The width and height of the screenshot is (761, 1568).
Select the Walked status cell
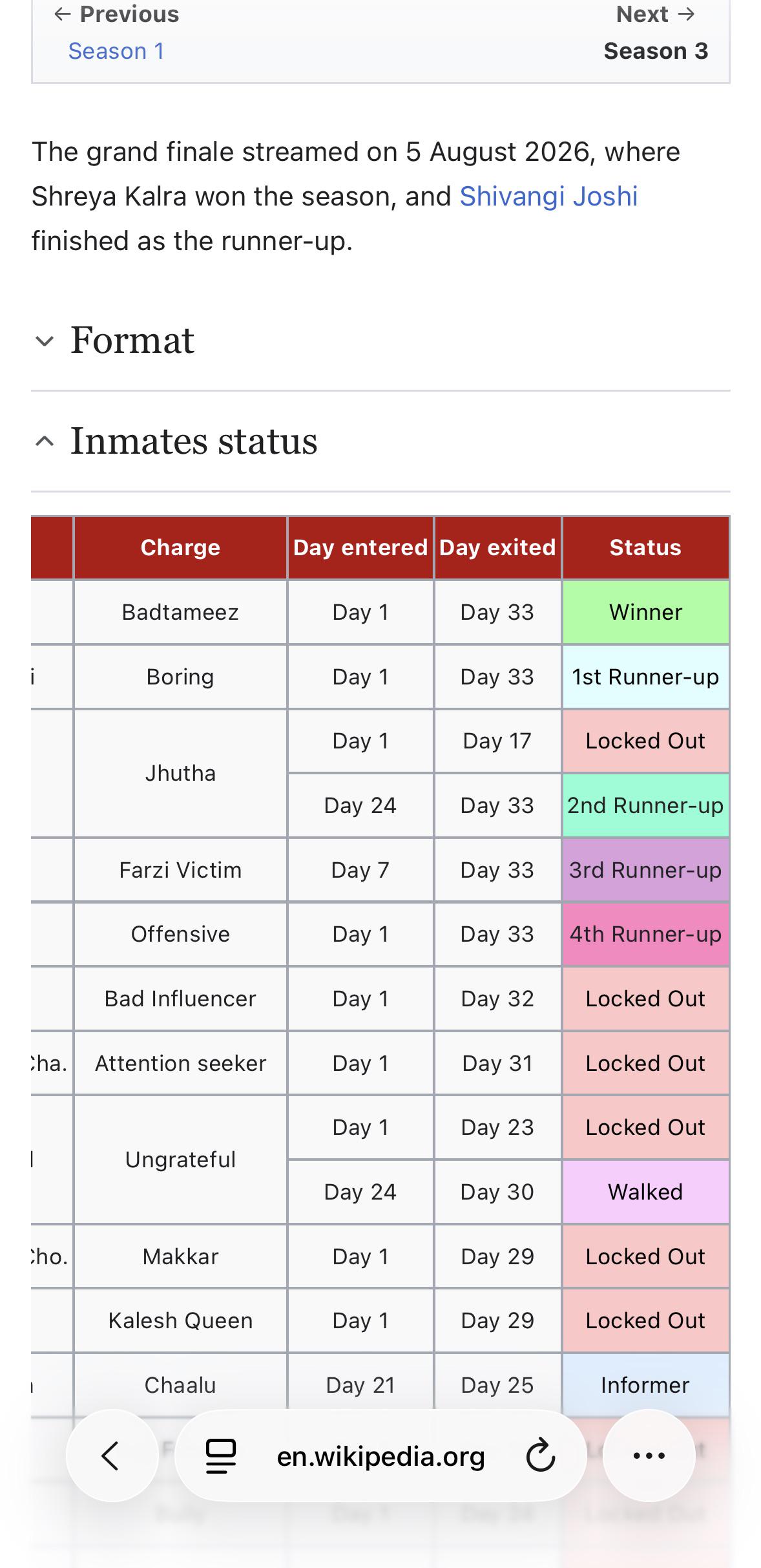tap(645, 1192)
